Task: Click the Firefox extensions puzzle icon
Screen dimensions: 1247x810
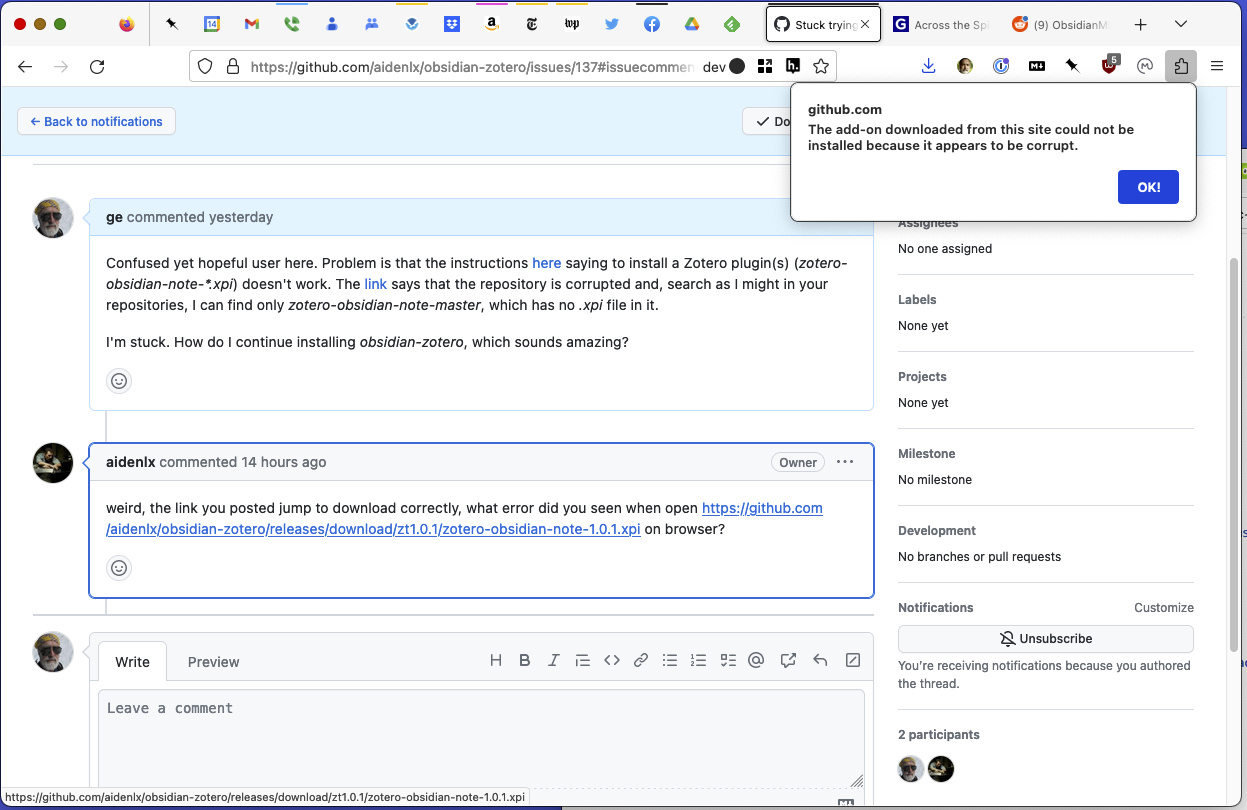Action: click(x=1181, y=66)
